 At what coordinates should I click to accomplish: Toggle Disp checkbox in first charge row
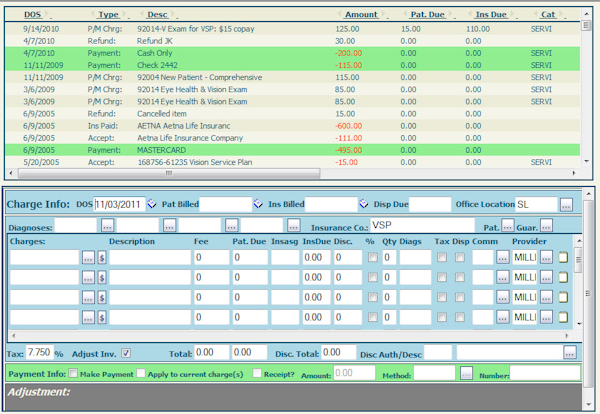point(460,258)
